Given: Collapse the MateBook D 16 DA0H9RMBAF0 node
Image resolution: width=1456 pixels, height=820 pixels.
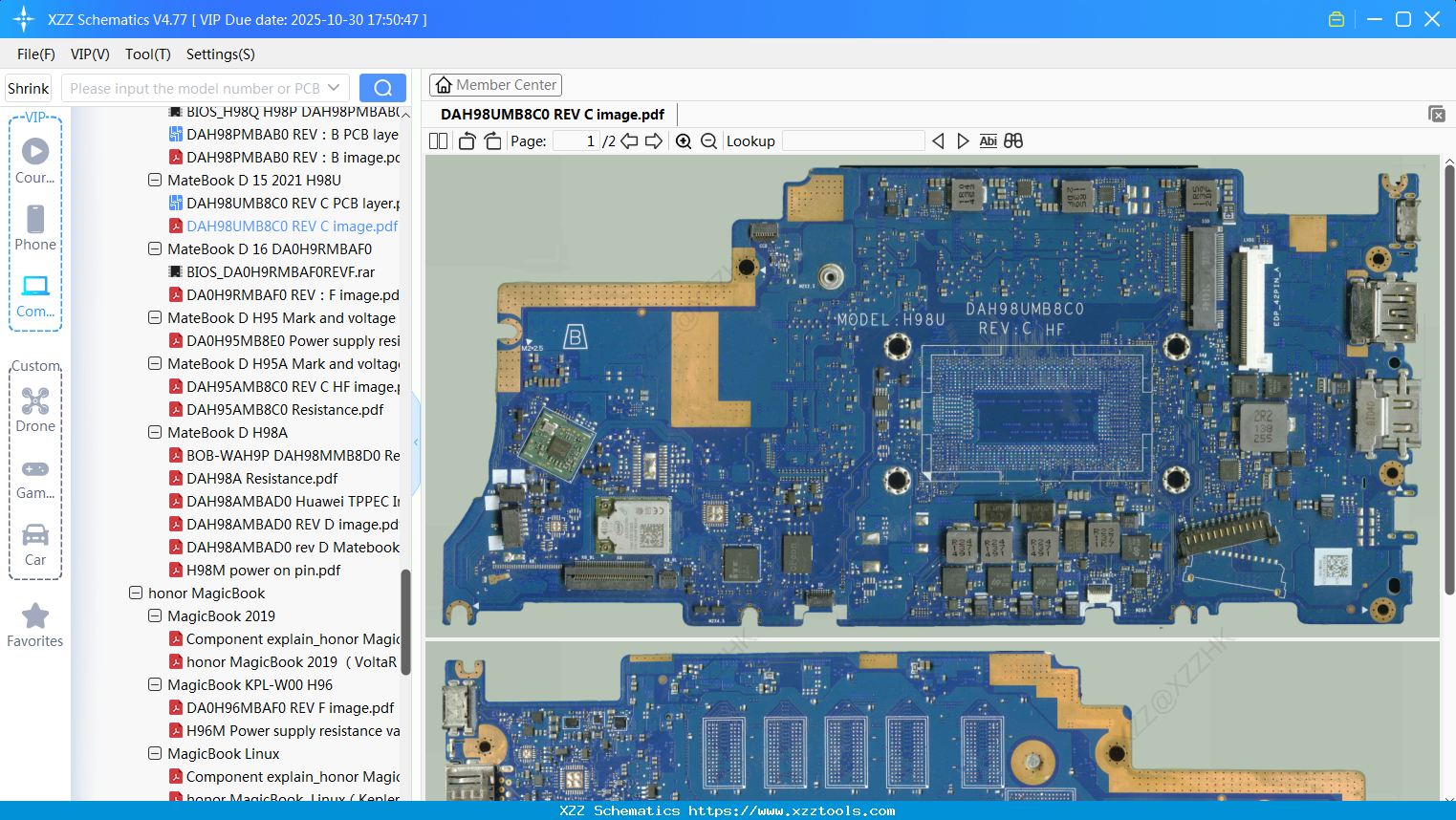Looking at the screenshot, I should click(x=155, y=248).
